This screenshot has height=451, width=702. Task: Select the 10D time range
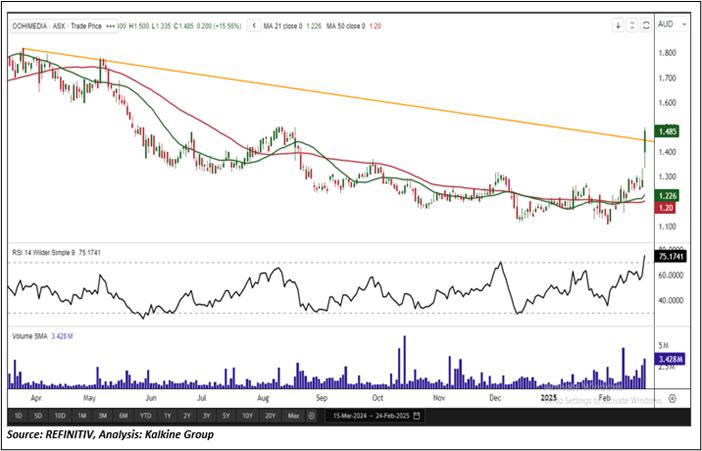60,416
